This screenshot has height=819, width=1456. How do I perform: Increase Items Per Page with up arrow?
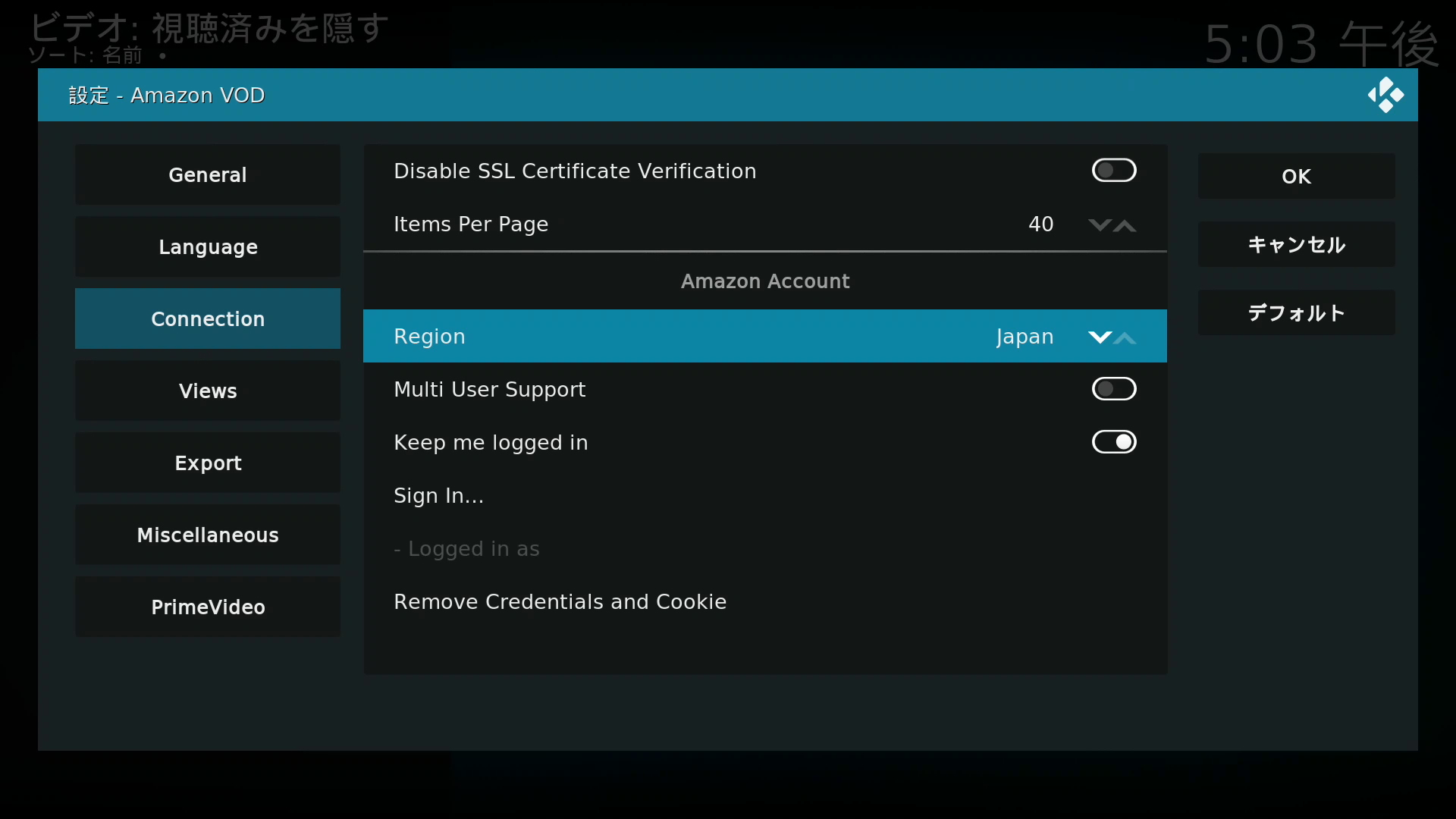(1125, 225)
